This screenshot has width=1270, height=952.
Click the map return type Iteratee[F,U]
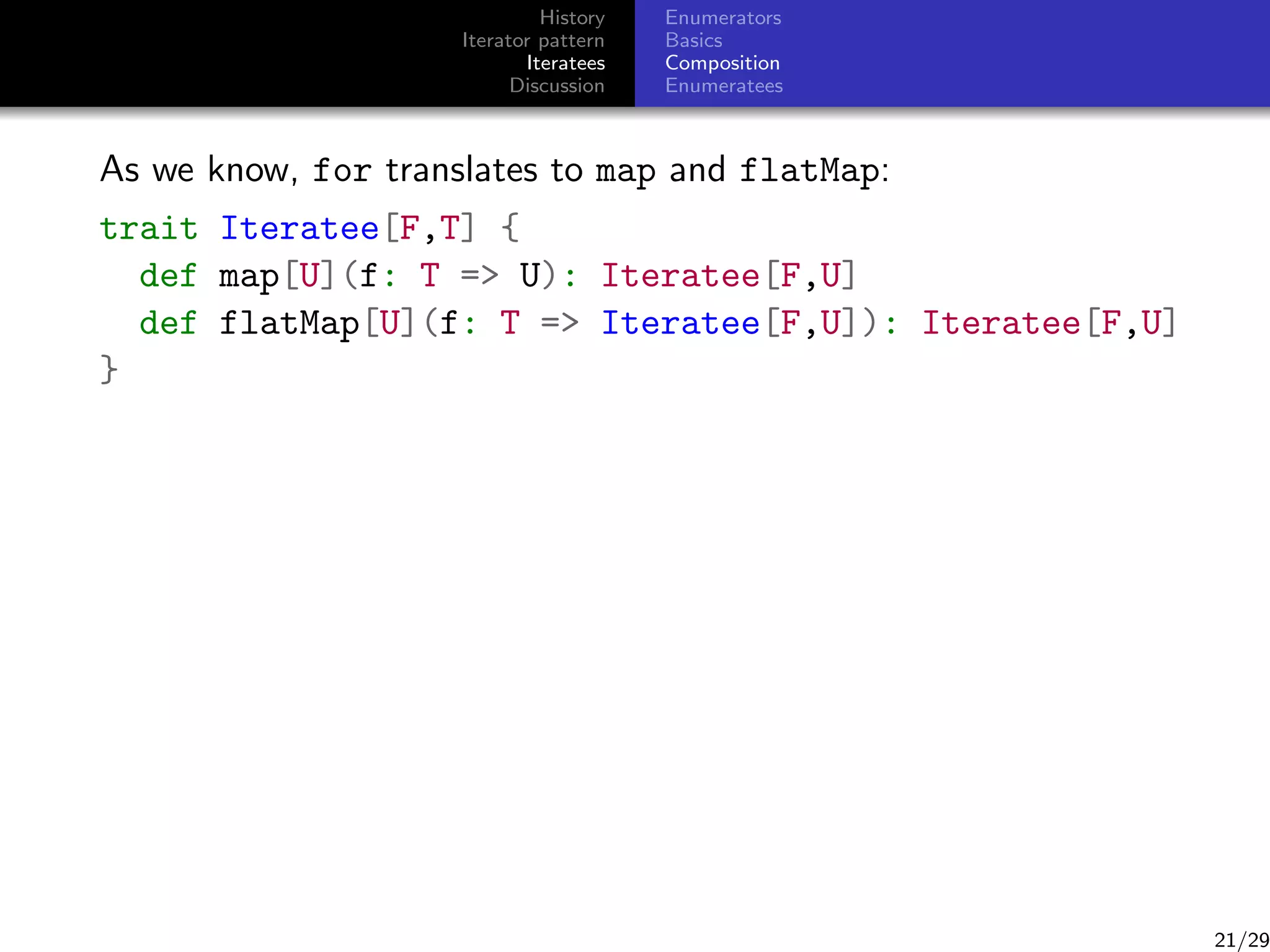(x=729, y=275)
